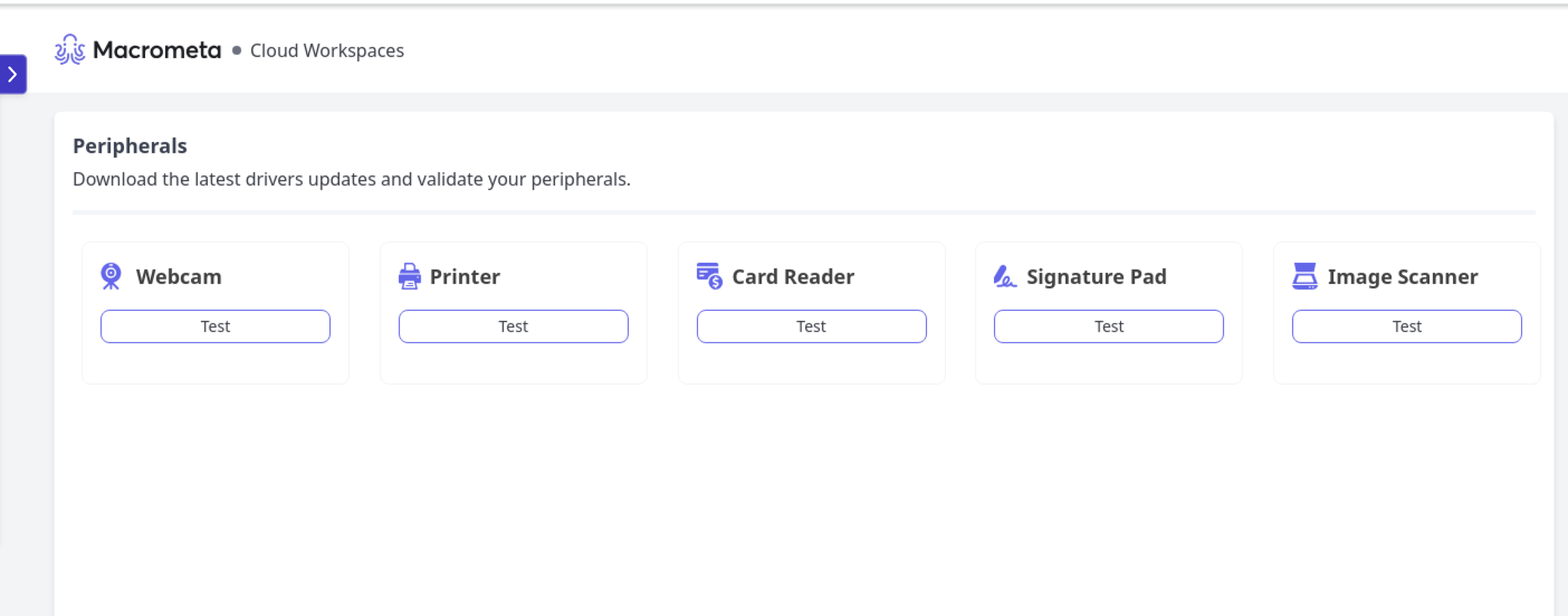Viewport: 1568px width, 616px height.
Task: Select the Printer card title
Action: click(x=465, y=276)
